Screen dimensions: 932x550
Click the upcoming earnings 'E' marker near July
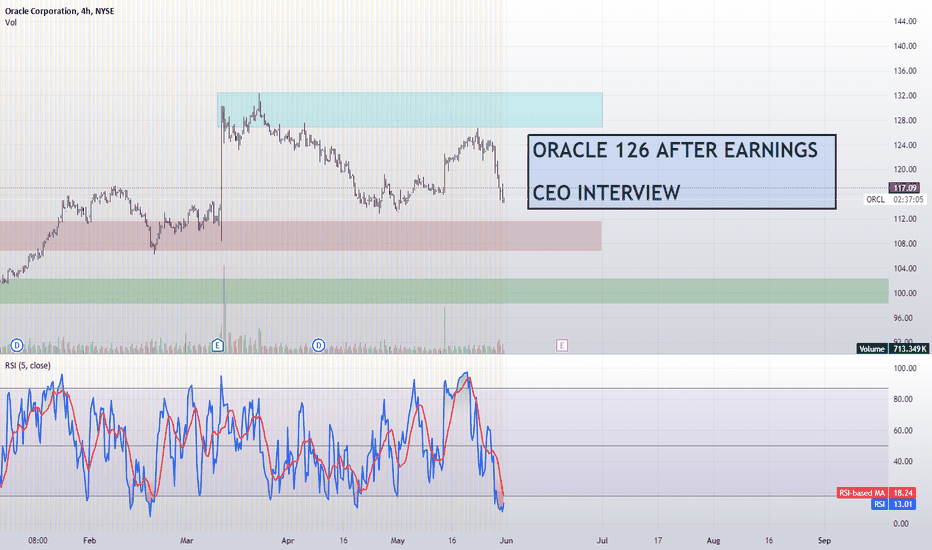pos(562,345)
